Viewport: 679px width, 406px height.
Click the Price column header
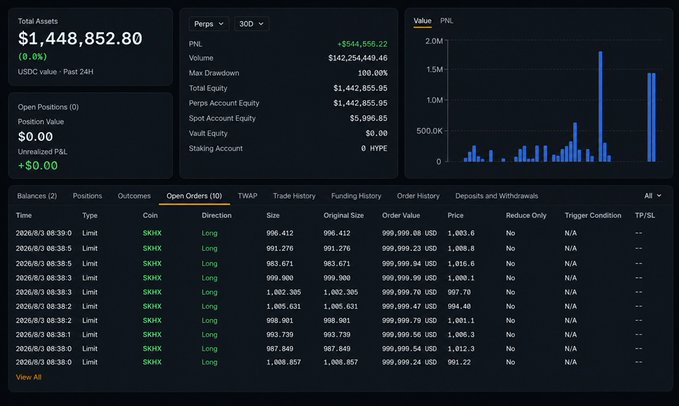[455, 215]
